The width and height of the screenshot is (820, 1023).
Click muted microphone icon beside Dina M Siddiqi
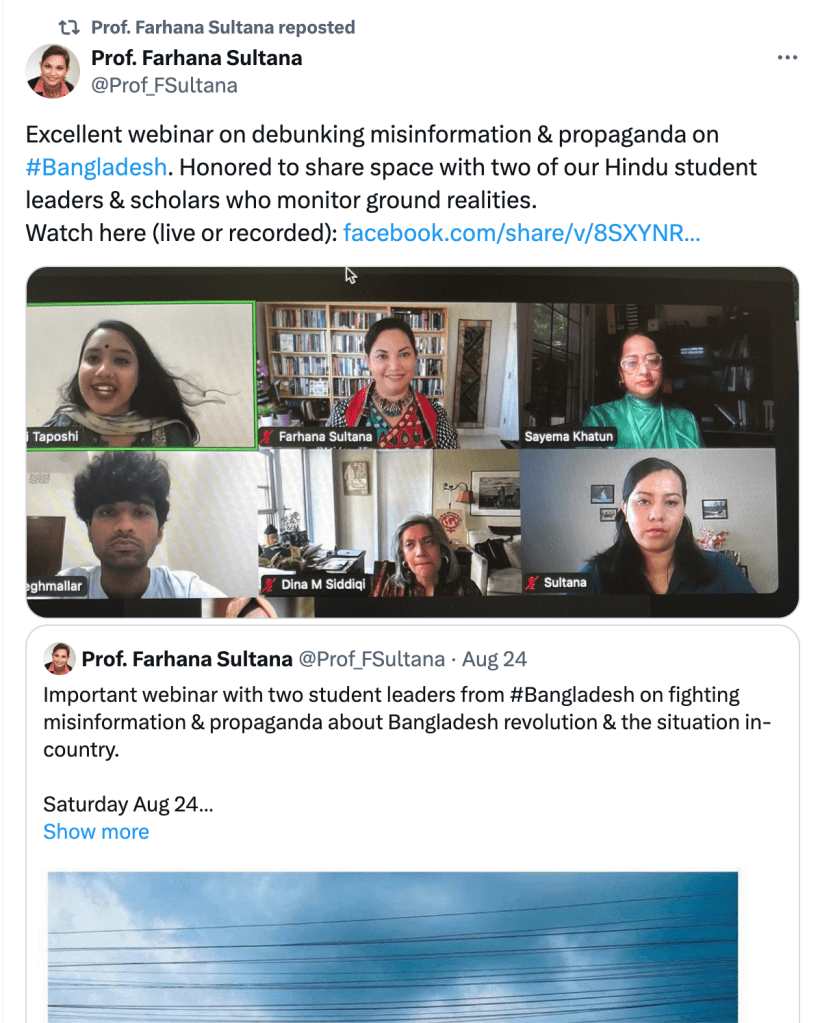[x=269, y=584]
